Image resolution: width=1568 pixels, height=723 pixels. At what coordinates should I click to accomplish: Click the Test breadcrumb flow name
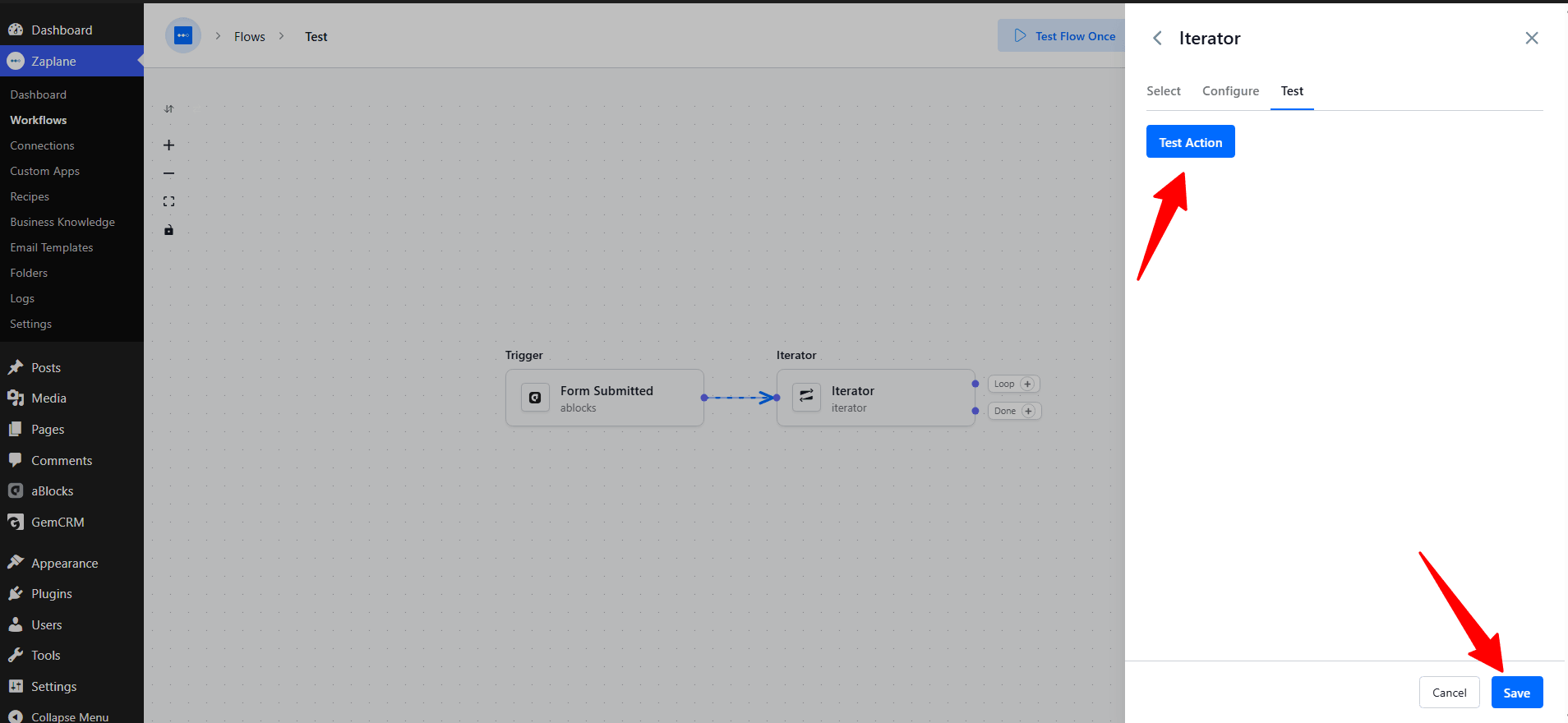pyautogui.click(x=316, y=36)
